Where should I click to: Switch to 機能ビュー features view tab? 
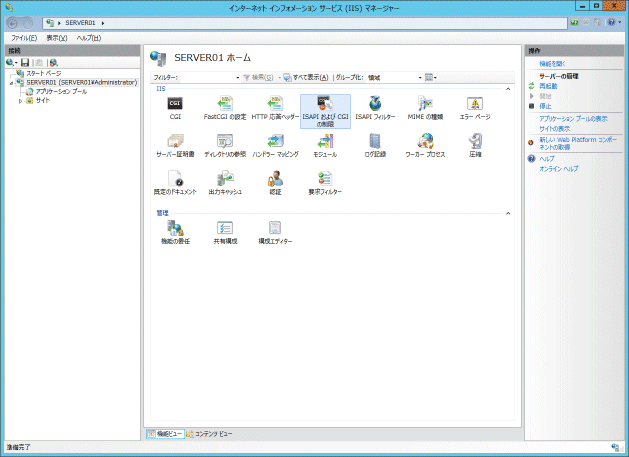pos(165,434)
